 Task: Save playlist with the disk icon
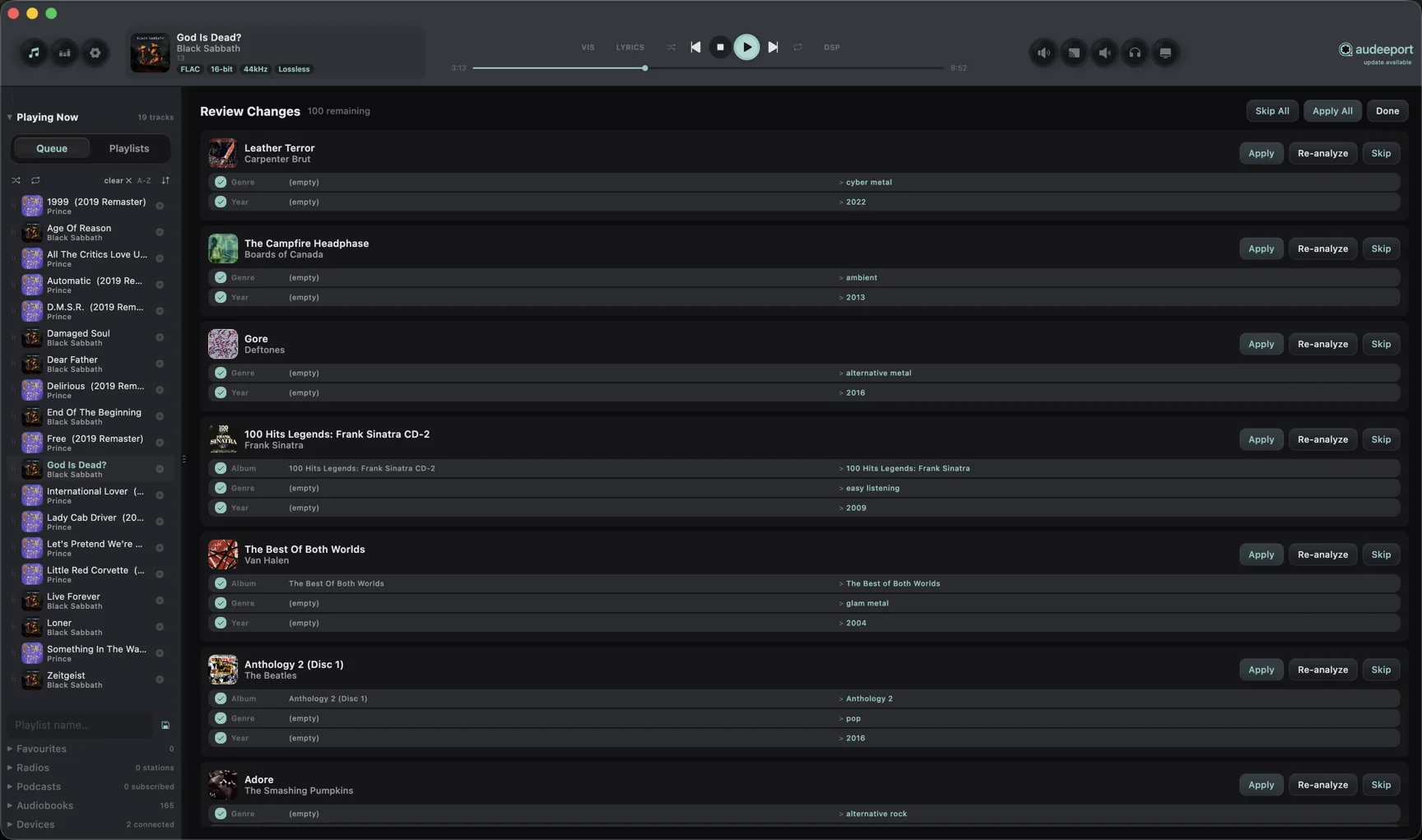pyautogui.click(x=165, y=726)
